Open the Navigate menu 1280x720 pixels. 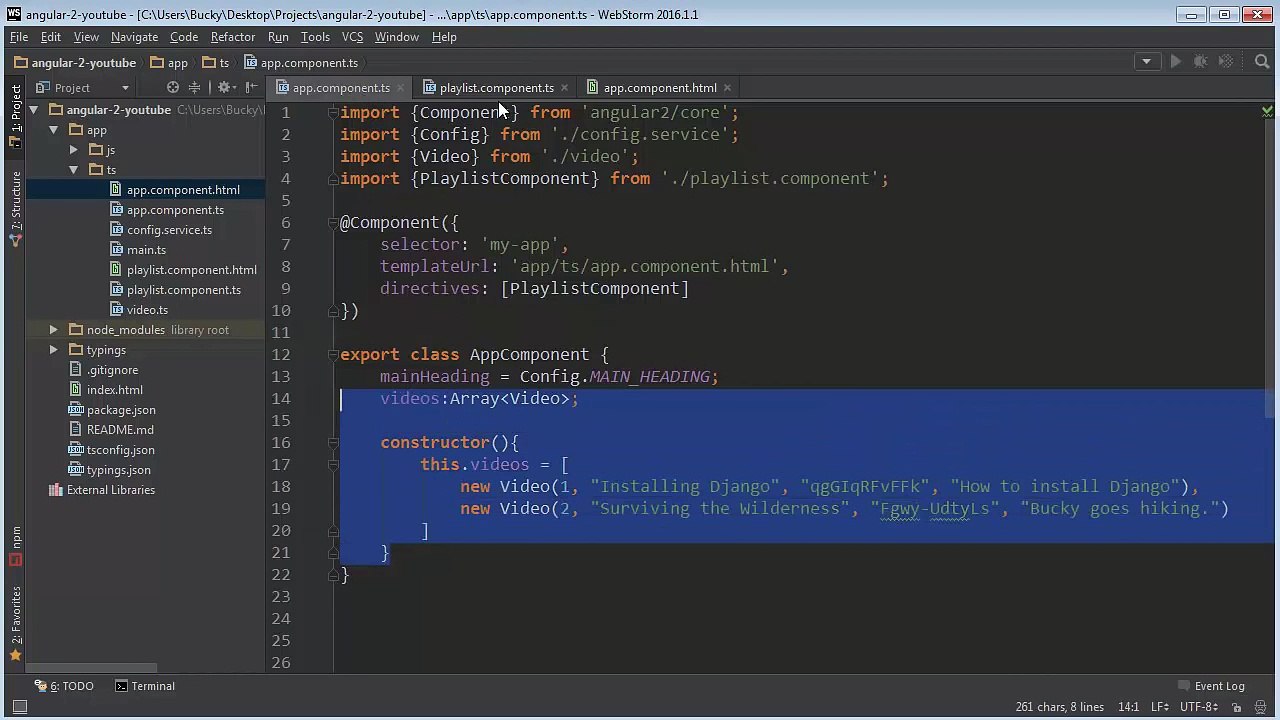coord(134,37)
